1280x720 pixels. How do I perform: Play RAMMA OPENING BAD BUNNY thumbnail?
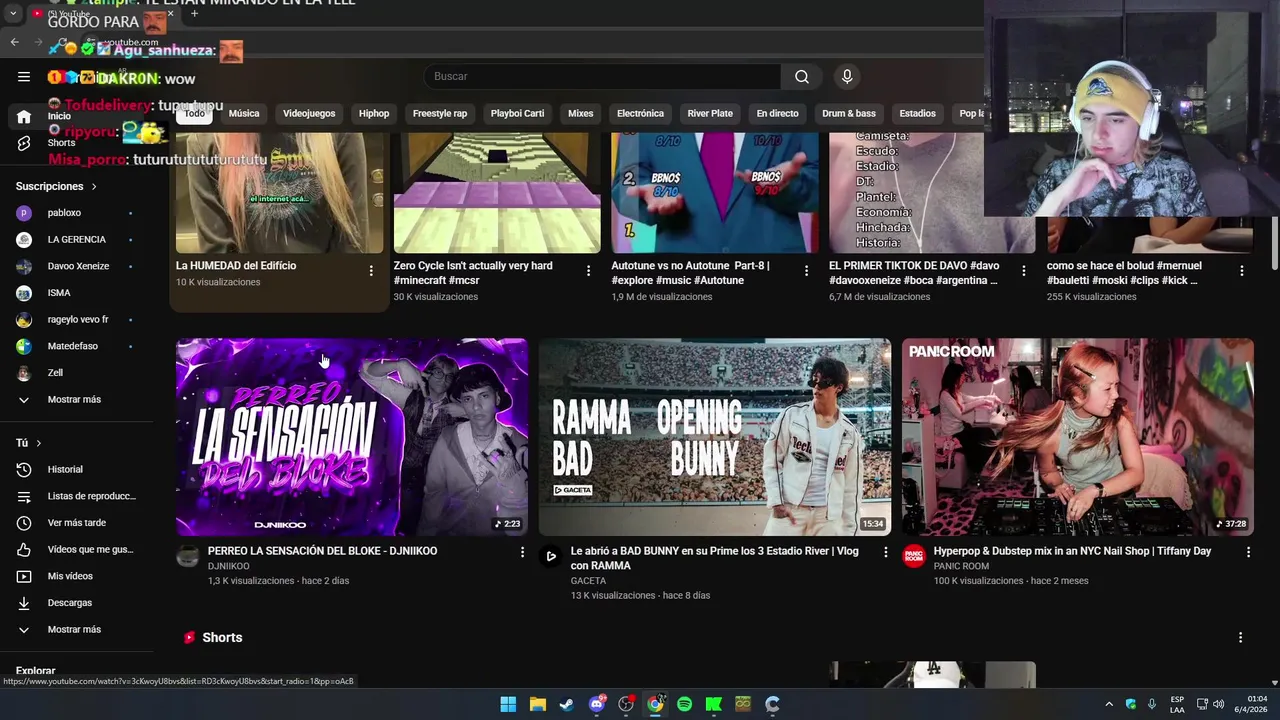tap(715, 437)
